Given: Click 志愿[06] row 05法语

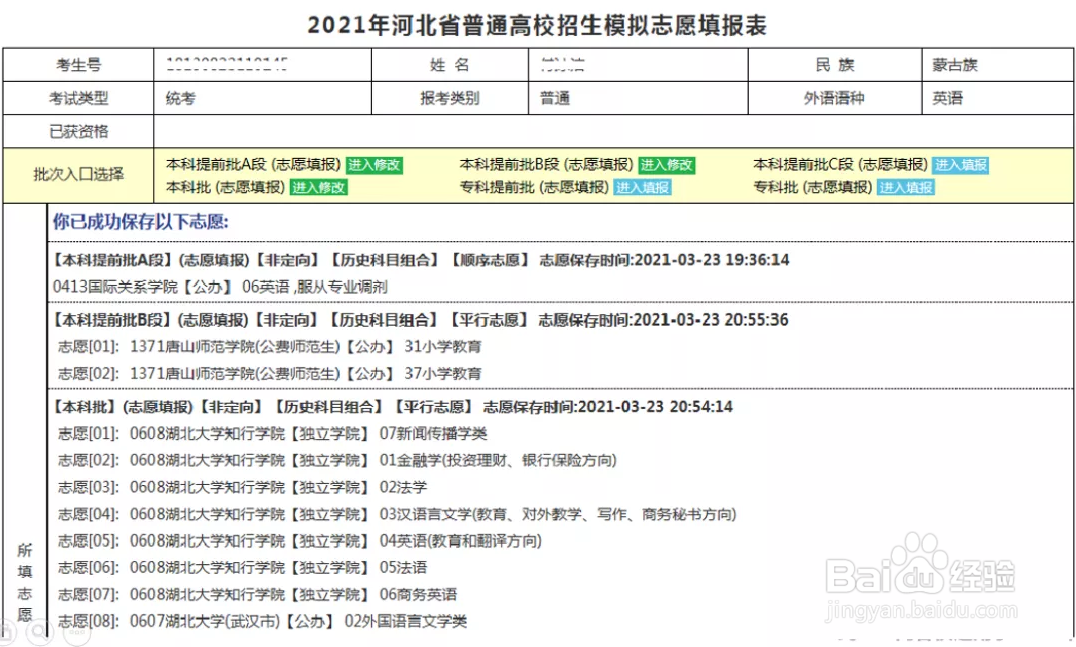Looking at the screenshot, I should (x=242, y=567).
